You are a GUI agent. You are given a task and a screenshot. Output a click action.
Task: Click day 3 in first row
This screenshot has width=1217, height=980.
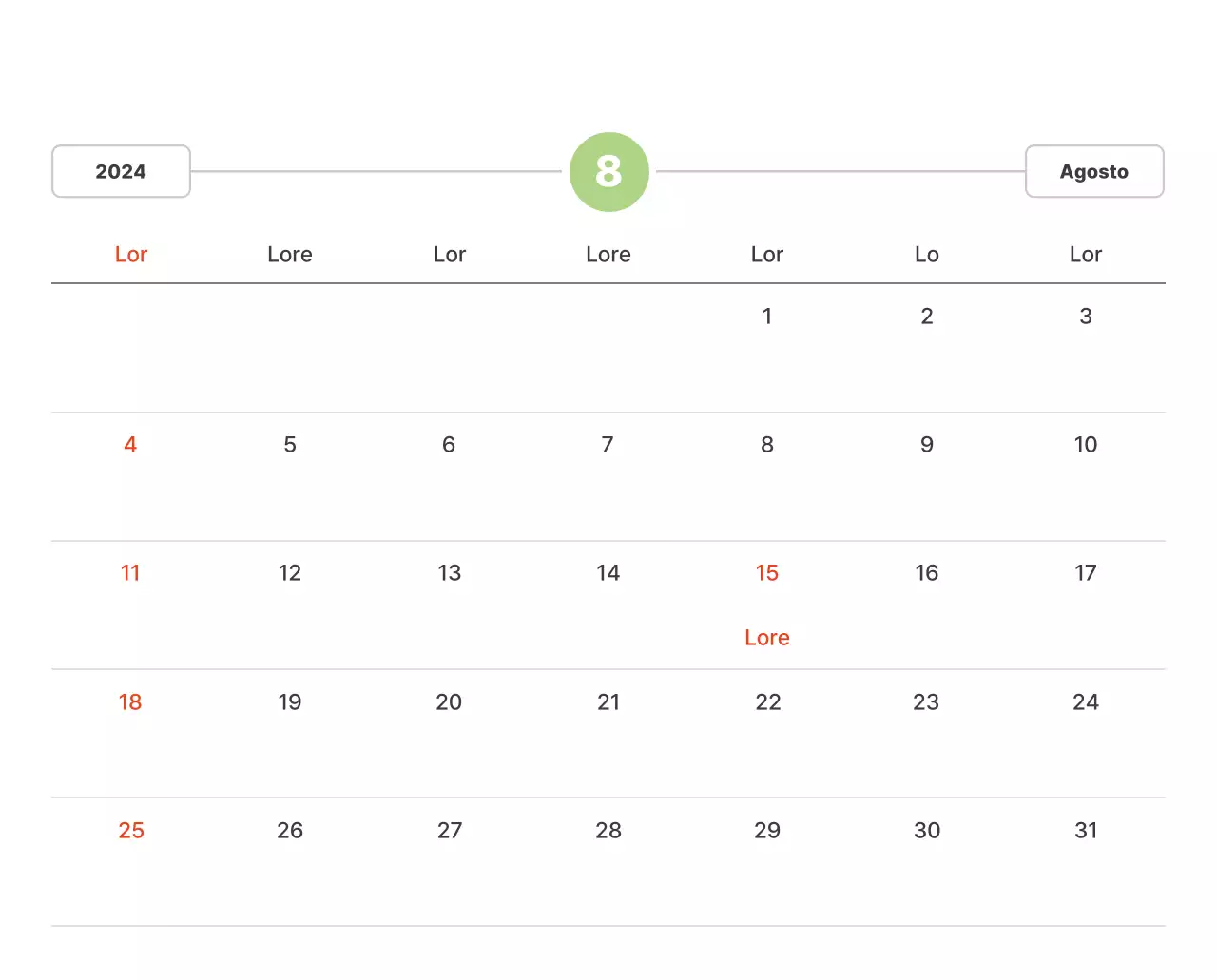tap(1086, 317)
